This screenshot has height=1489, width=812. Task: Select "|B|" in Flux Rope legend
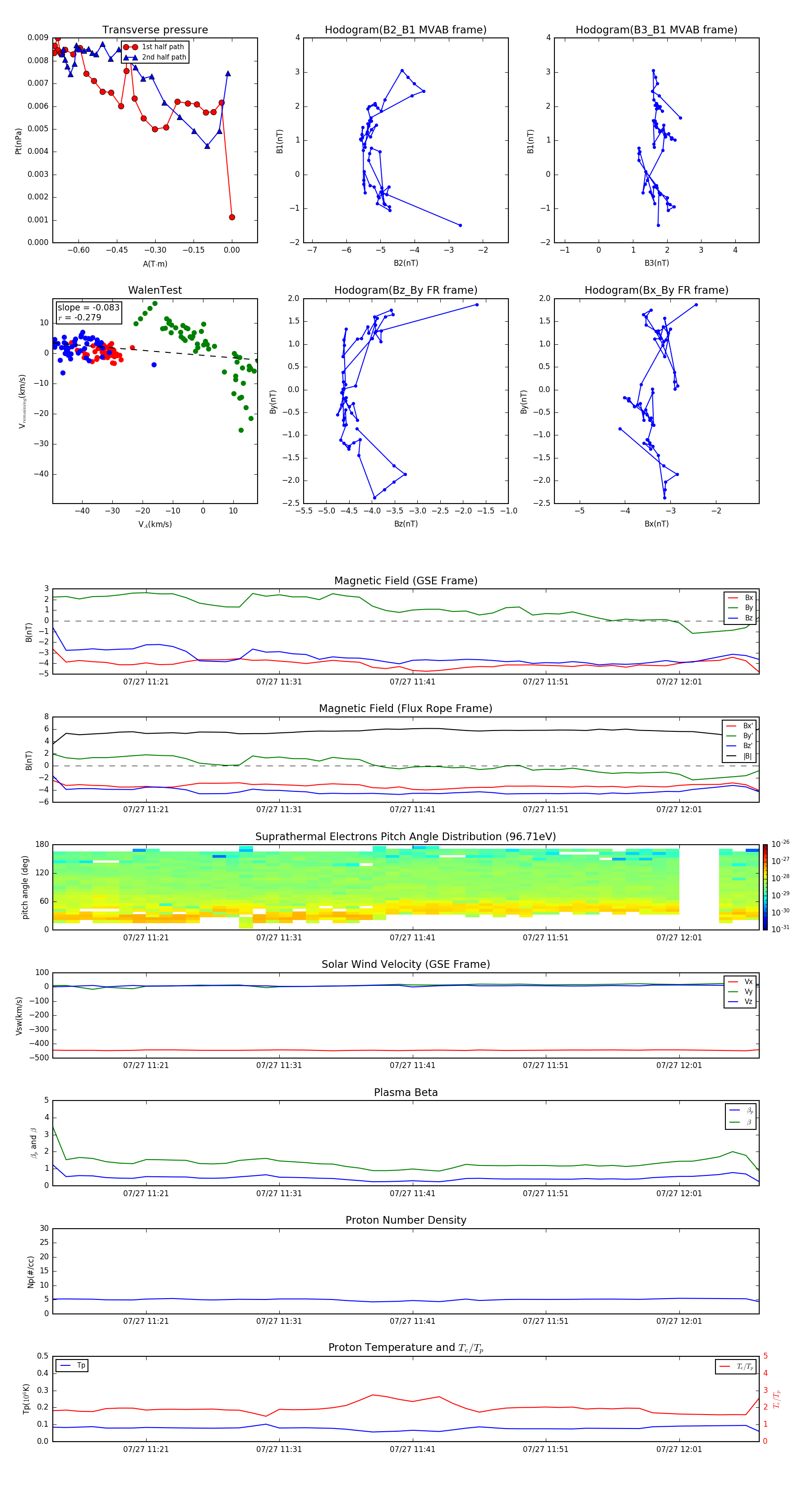coord(740,756)
